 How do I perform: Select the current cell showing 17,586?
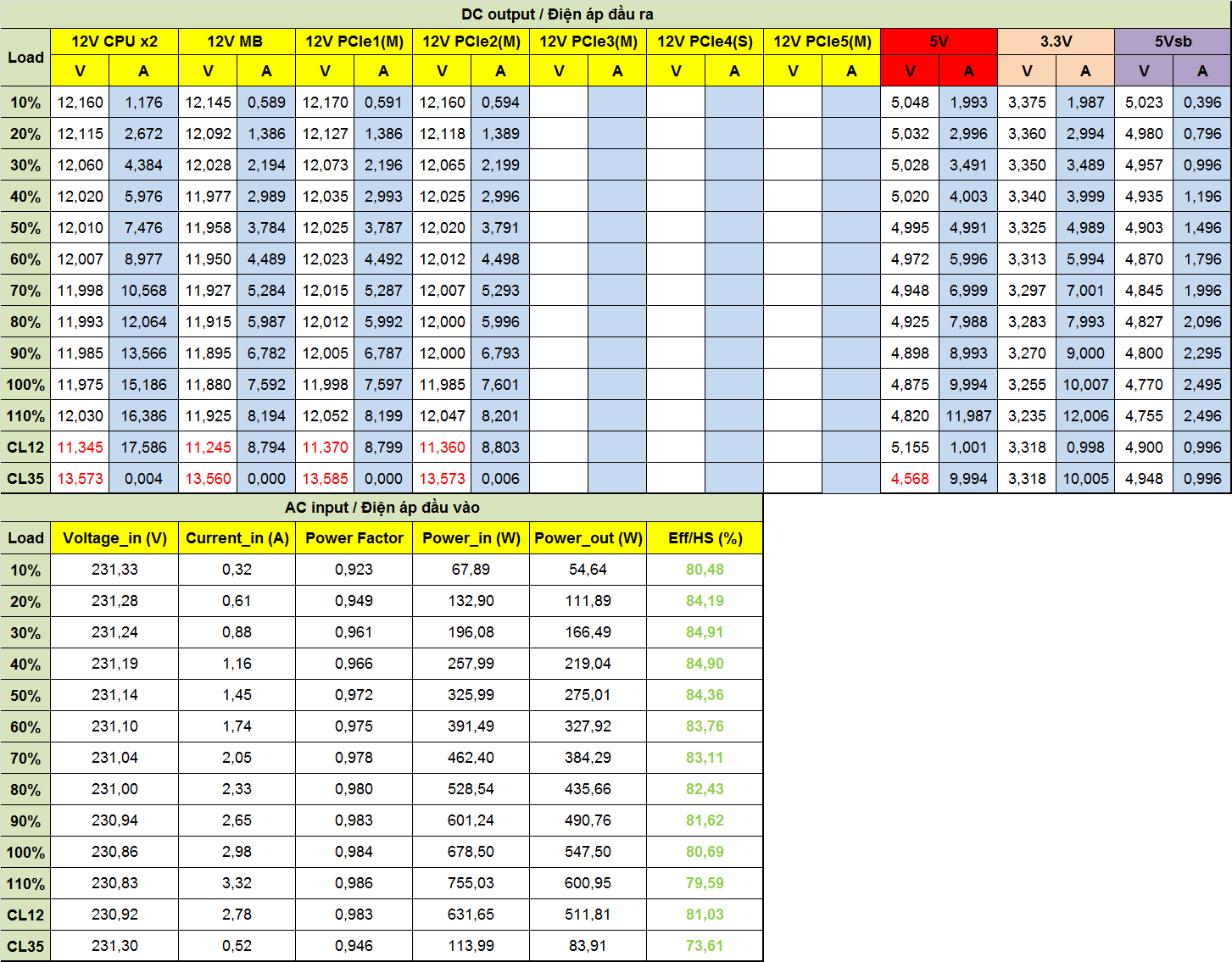click(143, 448)
